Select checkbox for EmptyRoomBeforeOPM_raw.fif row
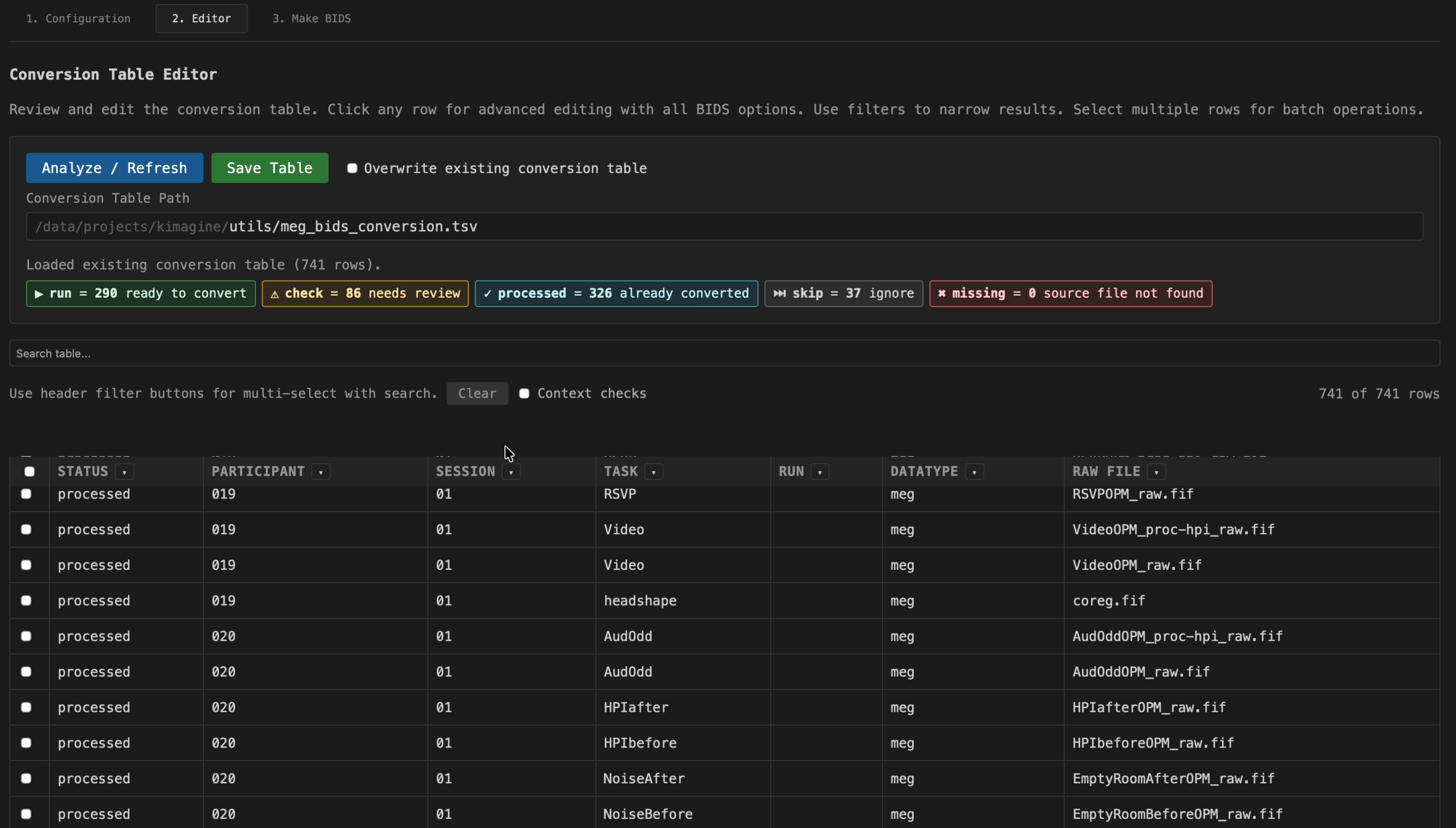 point(26,814)
